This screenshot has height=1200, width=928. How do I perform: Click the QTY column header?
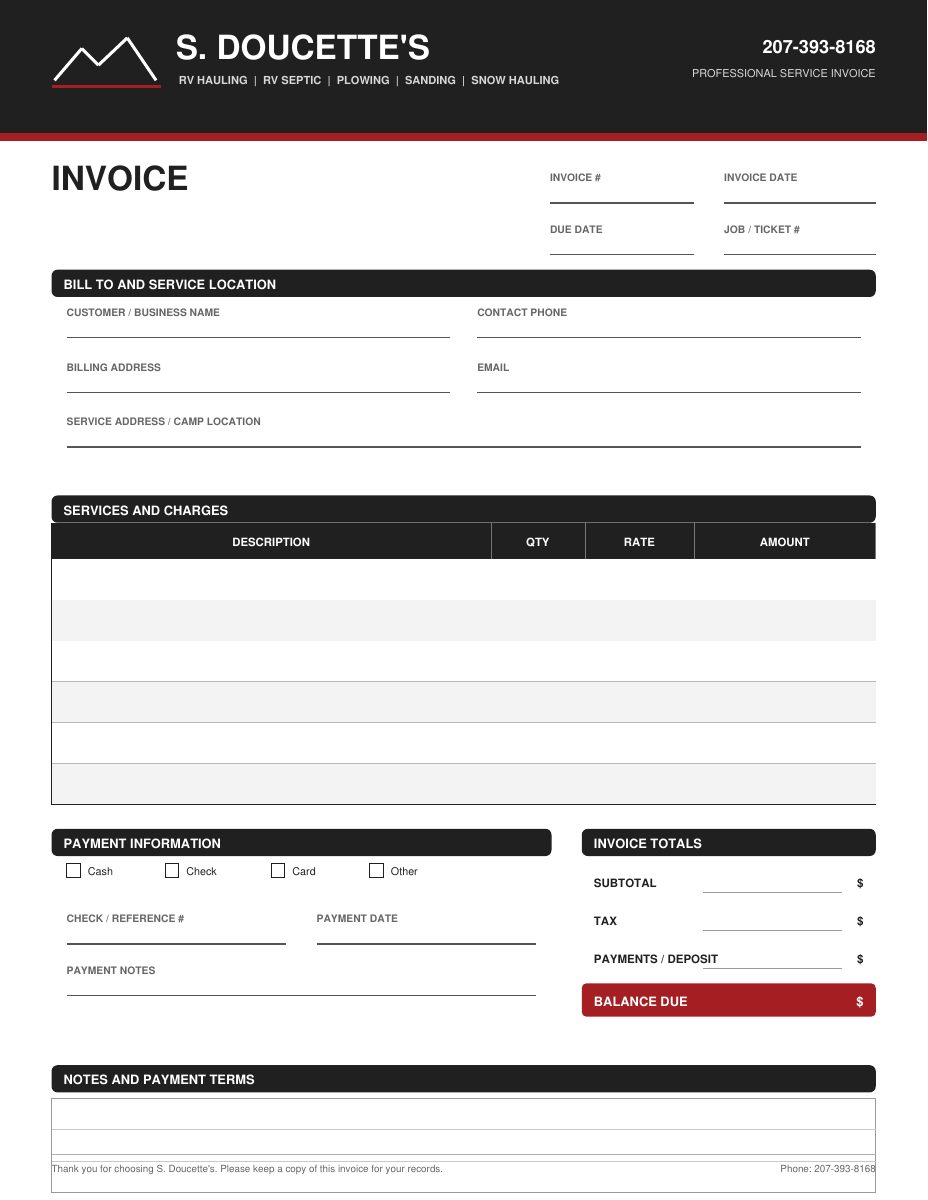click(x=538, y=542)
